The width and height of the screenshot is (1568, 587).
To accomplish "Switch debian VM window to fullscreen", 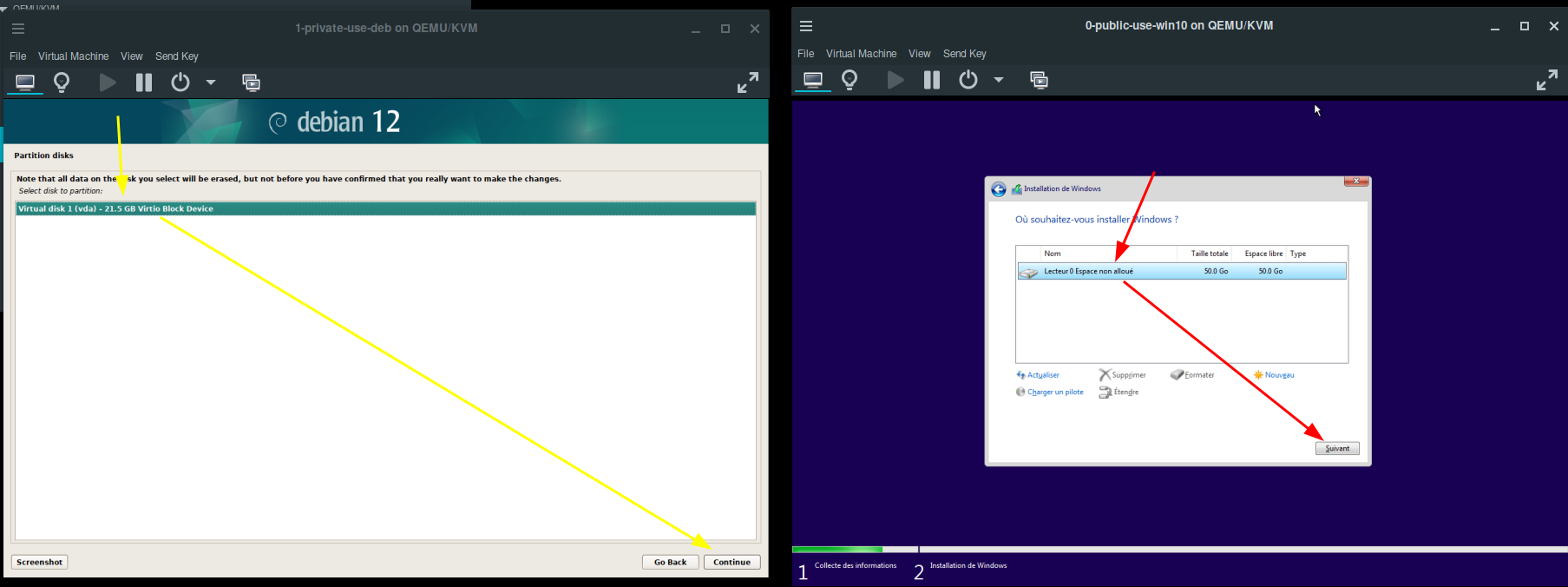I will click(747, 82).
